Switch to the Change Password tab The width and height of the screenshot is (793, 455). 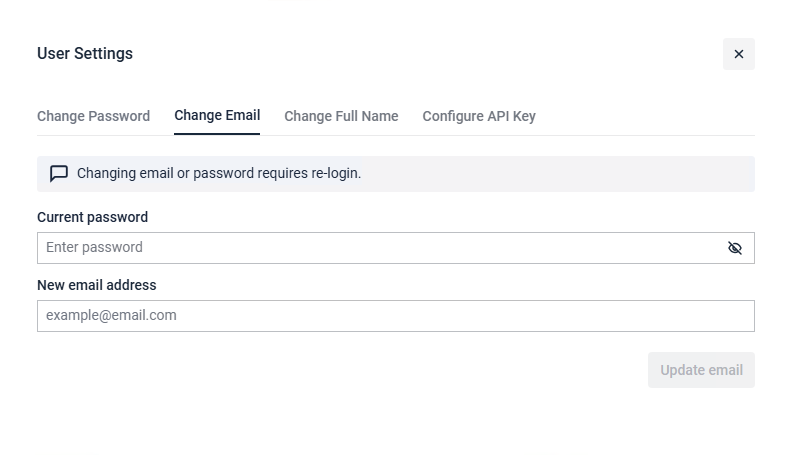[93, 116]
